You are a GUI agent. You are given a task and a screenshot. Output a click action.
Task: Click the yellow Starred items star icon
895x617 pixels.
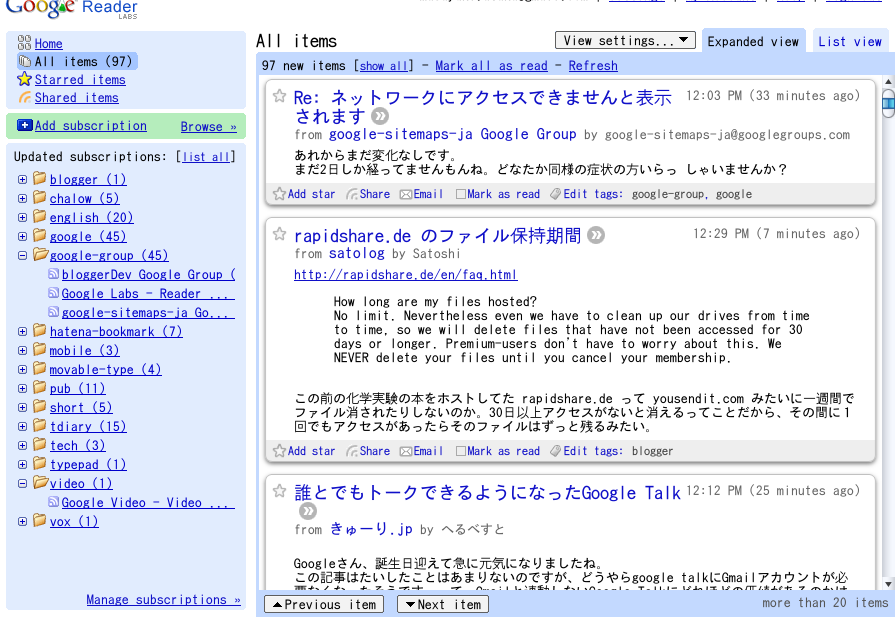24,79
